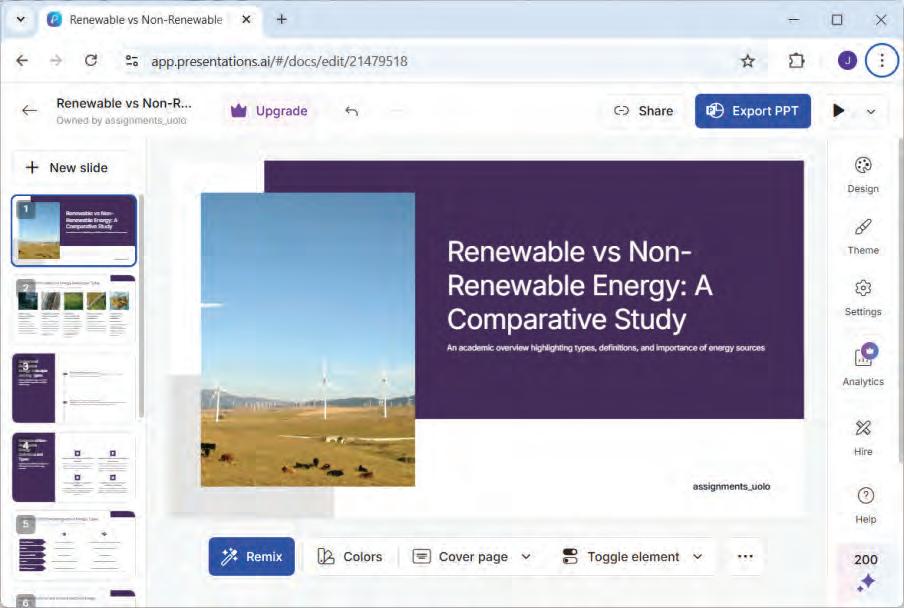
Task: Open the browser extensions puzzle icon
Action: pos(796,61)
